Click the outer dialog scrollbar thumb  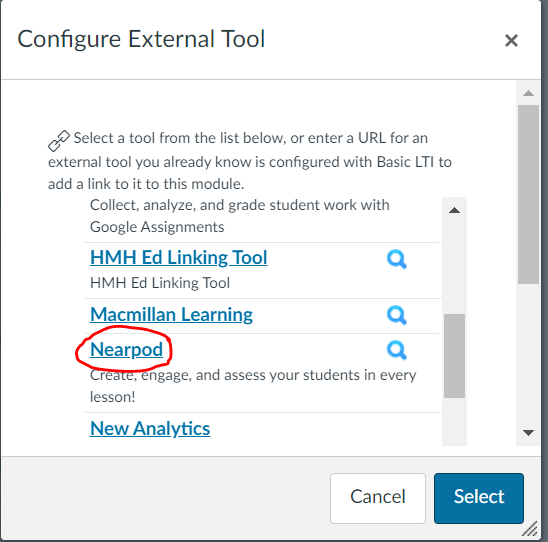click(x=528, y=194)
